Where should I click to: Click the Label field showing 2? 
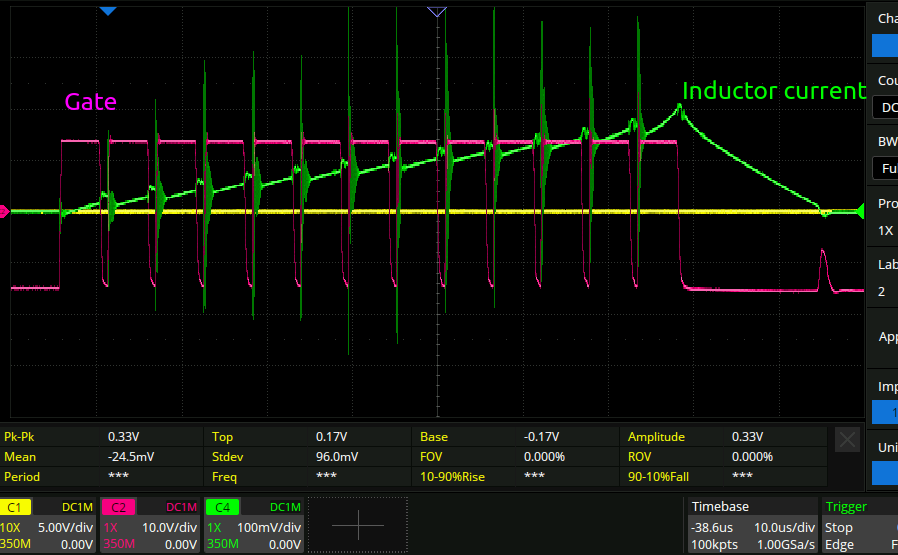pyautogui.click(x=884, y=291)
